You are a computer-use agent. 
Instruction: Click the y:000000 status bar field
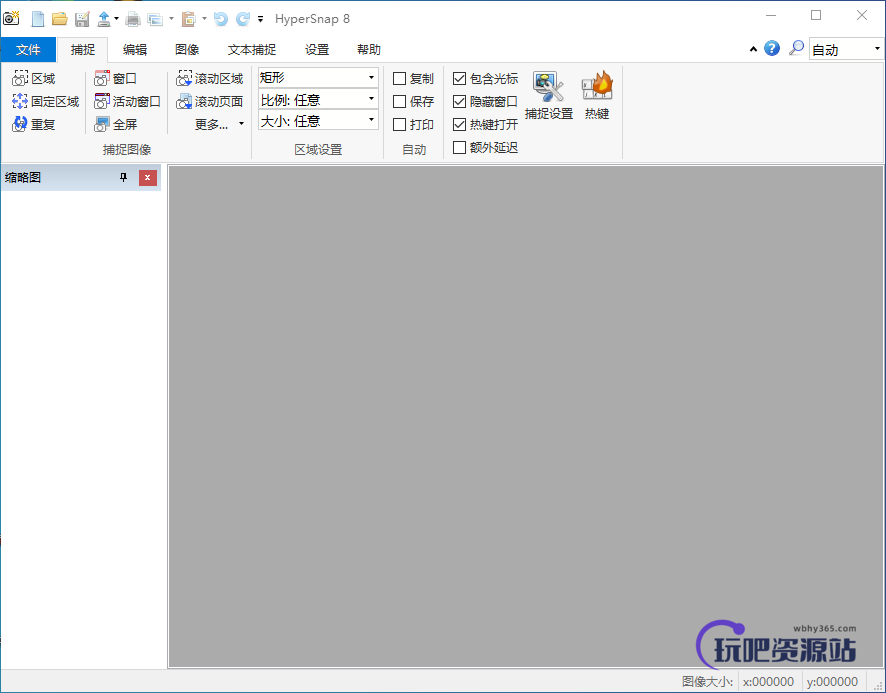pyautogui.click(x=832, y=682)
